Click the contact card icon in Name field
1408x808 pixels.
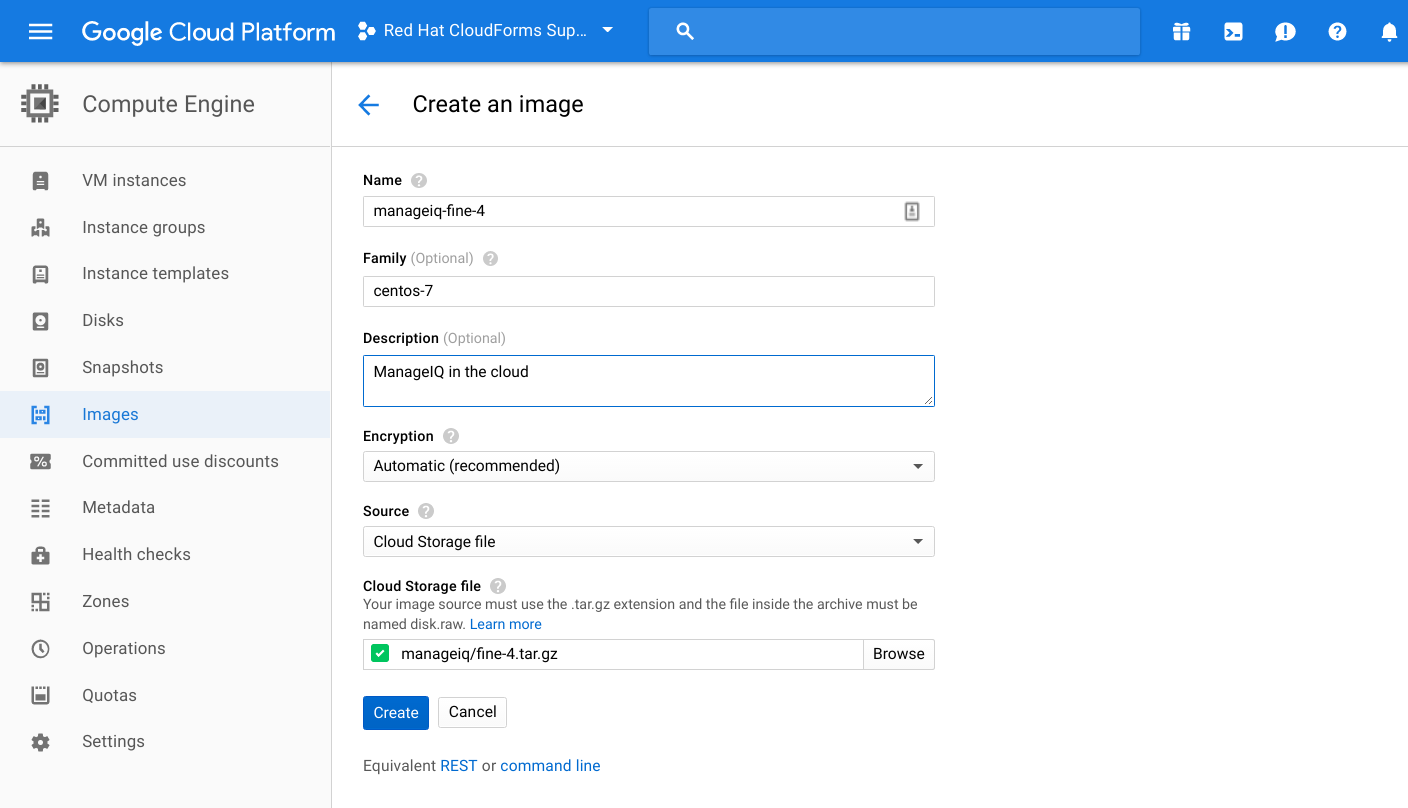[912, 211]
